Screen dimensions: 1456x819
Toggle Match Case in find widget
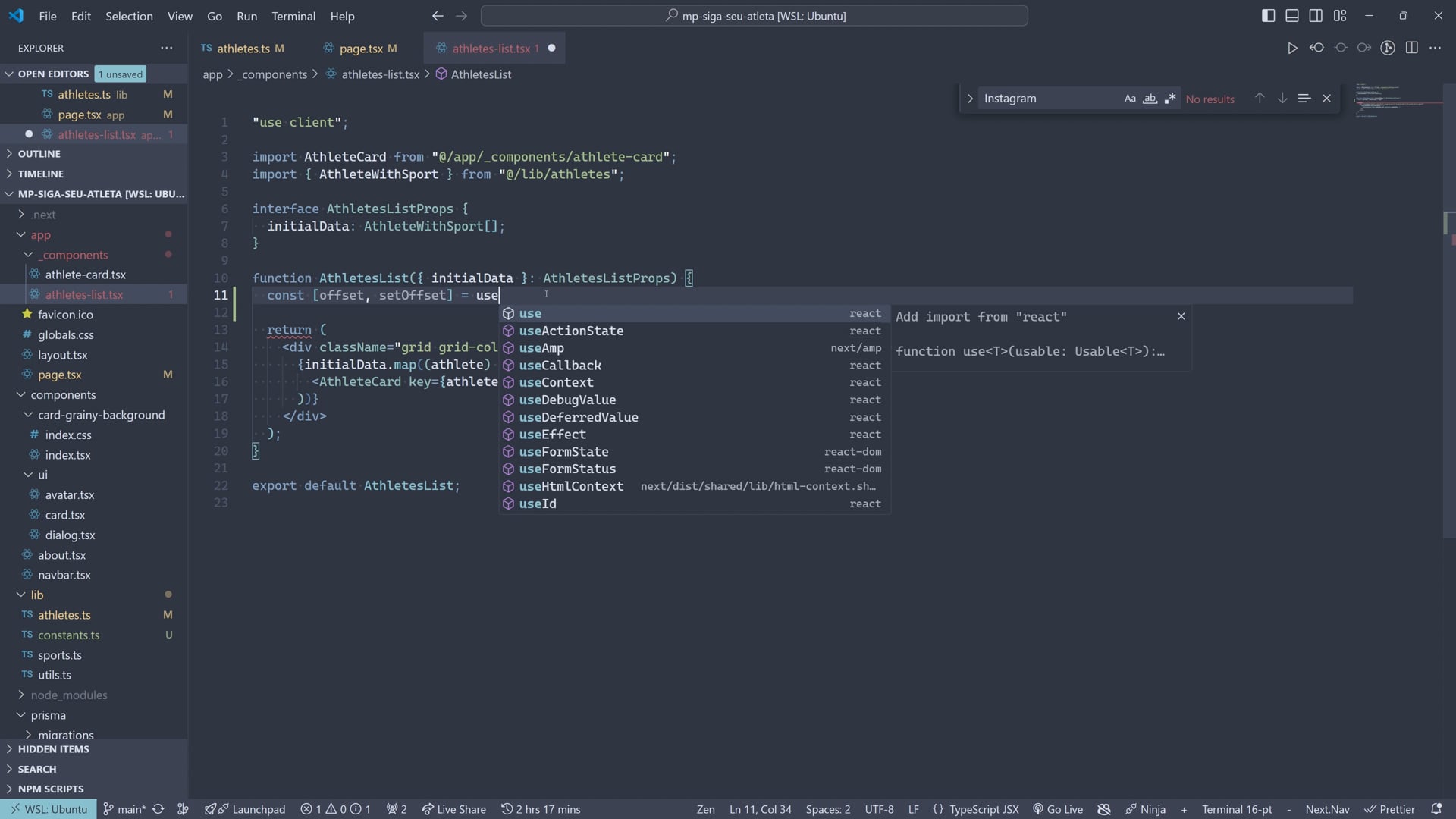[x=1129, y=99]
